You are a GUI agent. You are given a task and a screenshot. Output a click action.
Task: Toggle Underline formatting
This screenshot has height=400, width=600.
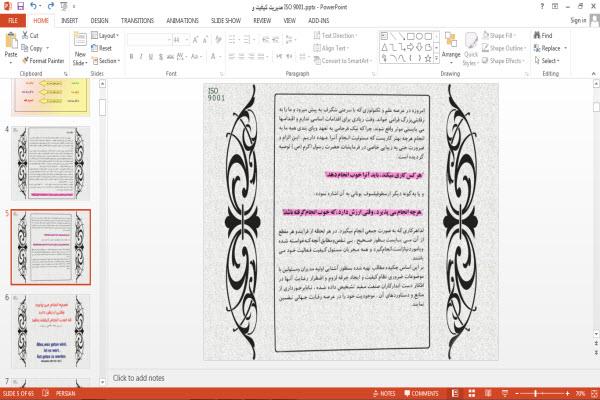pos(151,57)
